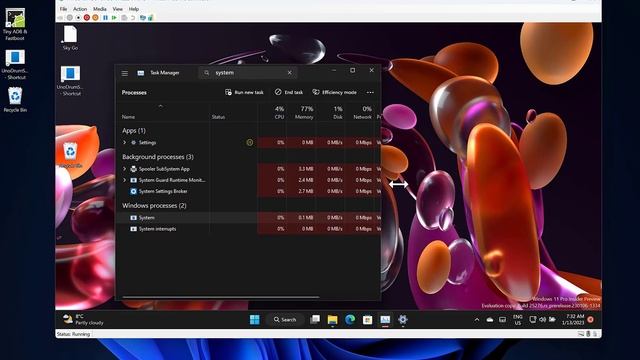
Task: Expand the Settings app process row
Action: [x=124, y=142]
